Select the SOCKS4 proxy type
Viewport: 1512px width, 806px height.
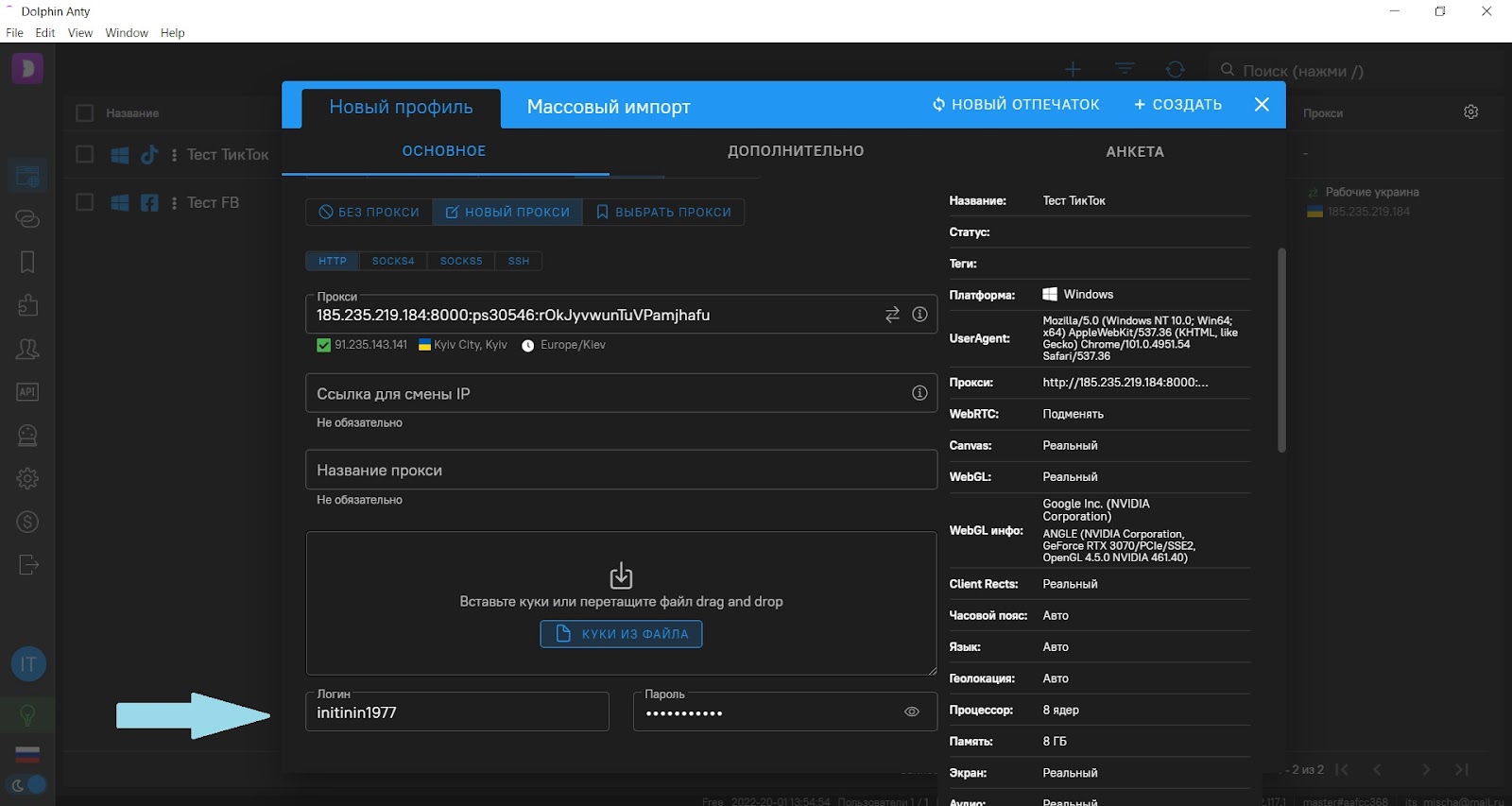point(393,261)
